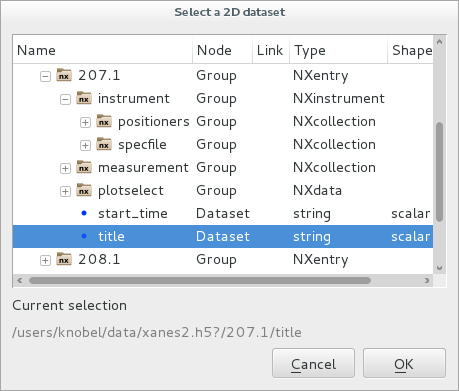Click the instrument group nx folder icon
Image resolution: width=459 pixels, height=391 pixels.
click(84, 98)
